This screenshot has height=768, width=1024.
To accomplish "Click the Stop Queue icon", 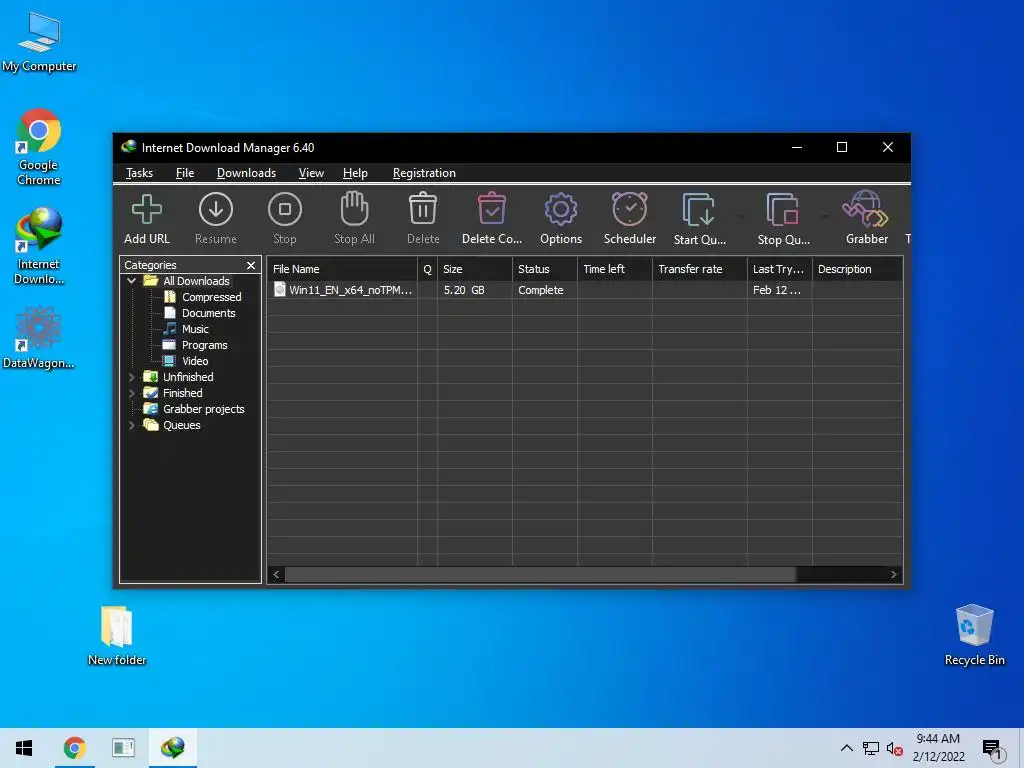I will (x=783, y=210).
